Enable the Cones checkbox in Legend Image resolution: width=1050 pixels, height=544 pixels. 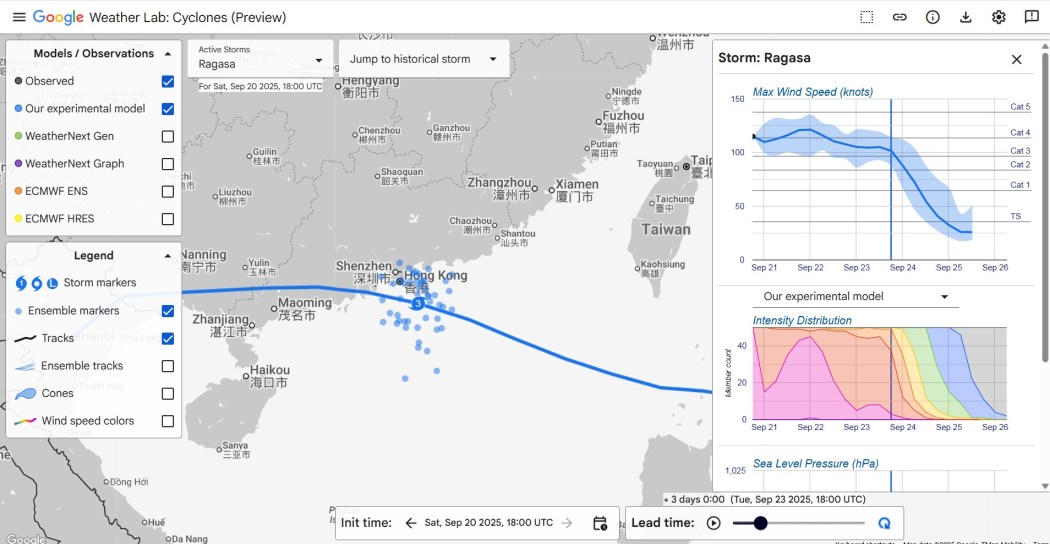[168, 394]
